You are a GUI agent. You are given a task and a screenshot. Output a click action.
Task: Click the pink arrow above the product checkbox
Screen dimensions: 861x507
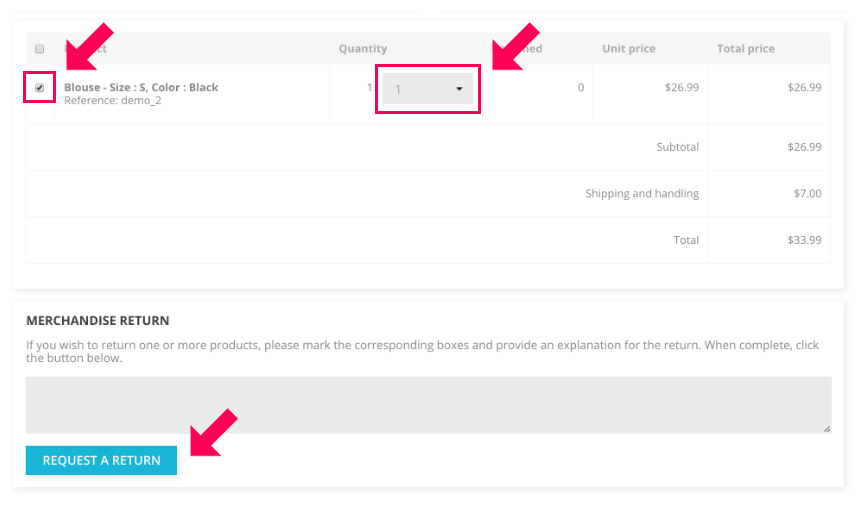88,45
